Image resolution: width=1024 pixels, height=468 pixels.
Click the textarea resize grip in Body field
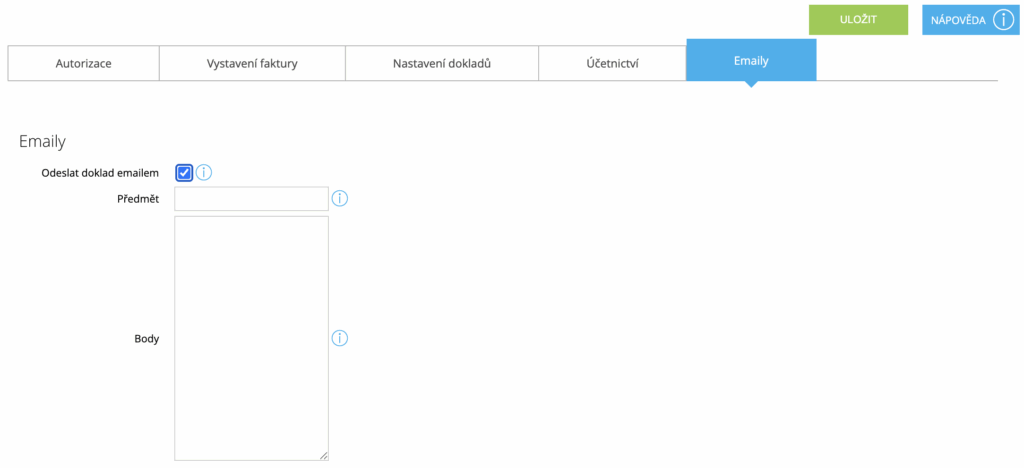coord(324,456)
